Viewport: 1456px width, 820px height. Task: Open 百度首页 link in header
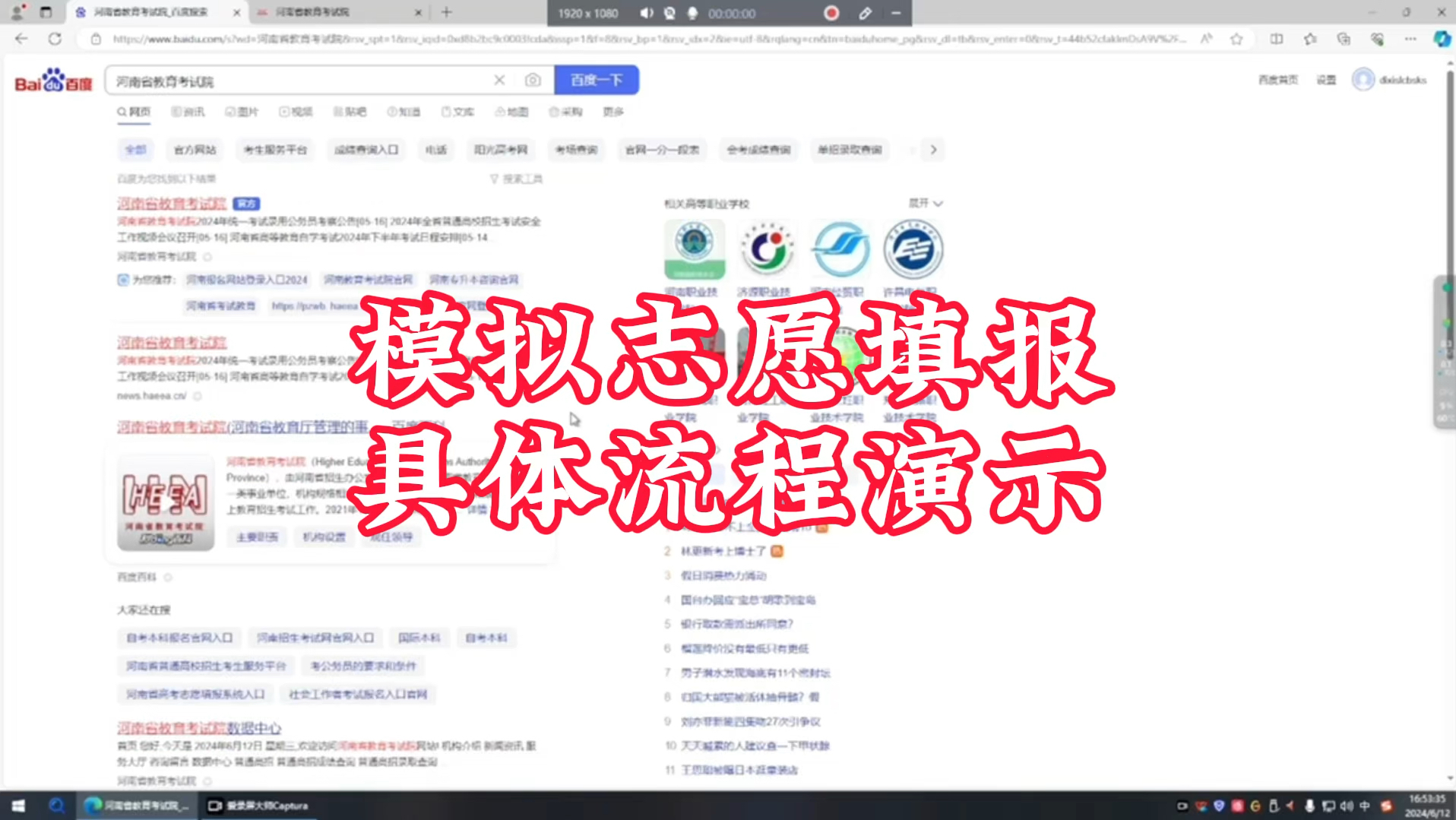1278,80
